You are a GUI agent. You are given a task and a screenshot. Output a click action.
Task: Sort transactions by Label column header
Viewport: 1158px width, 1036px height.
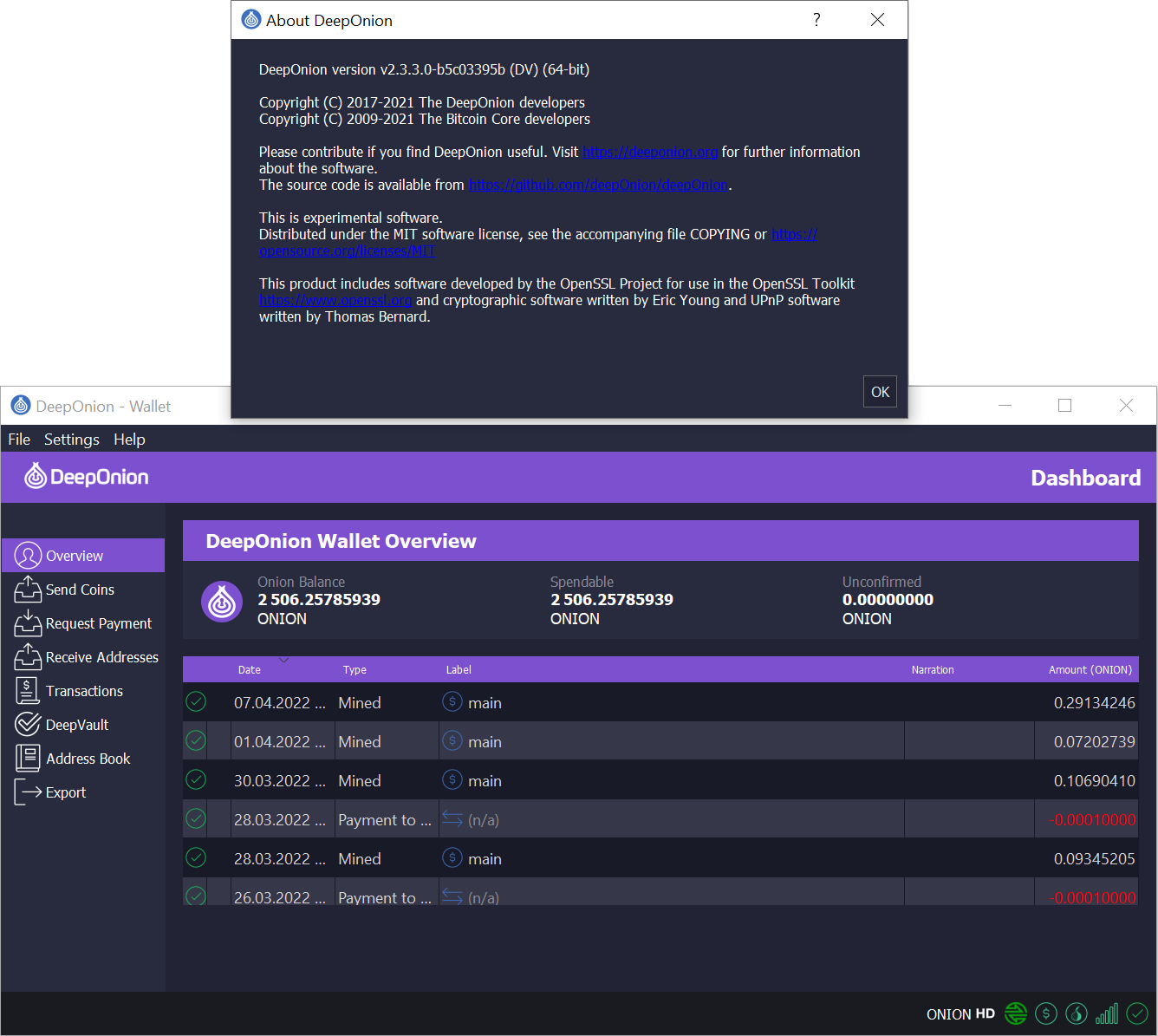coord(459,669)
